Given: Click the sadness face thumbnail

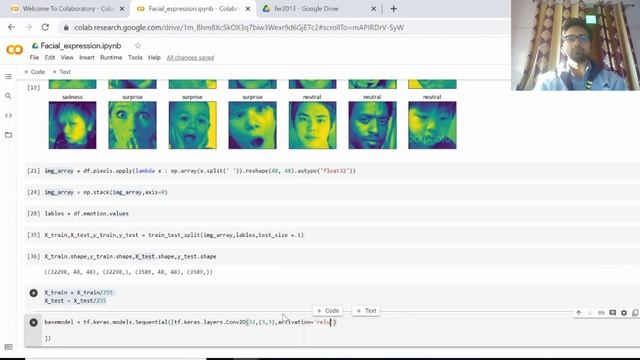Looking at the screenshot, I should pos(72,125).
